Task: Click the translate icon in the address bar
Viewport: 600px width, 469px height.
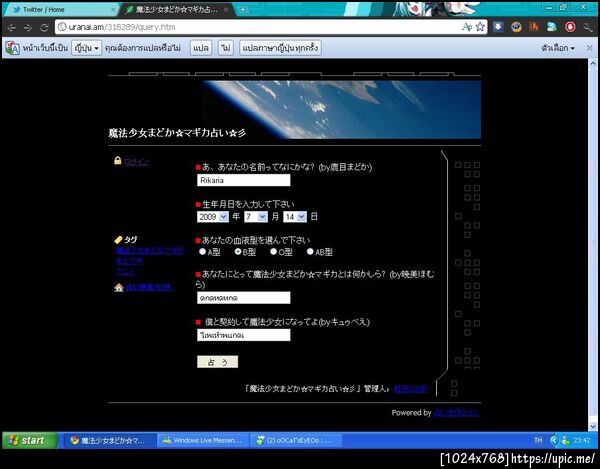Action: [x=467, y=27]
